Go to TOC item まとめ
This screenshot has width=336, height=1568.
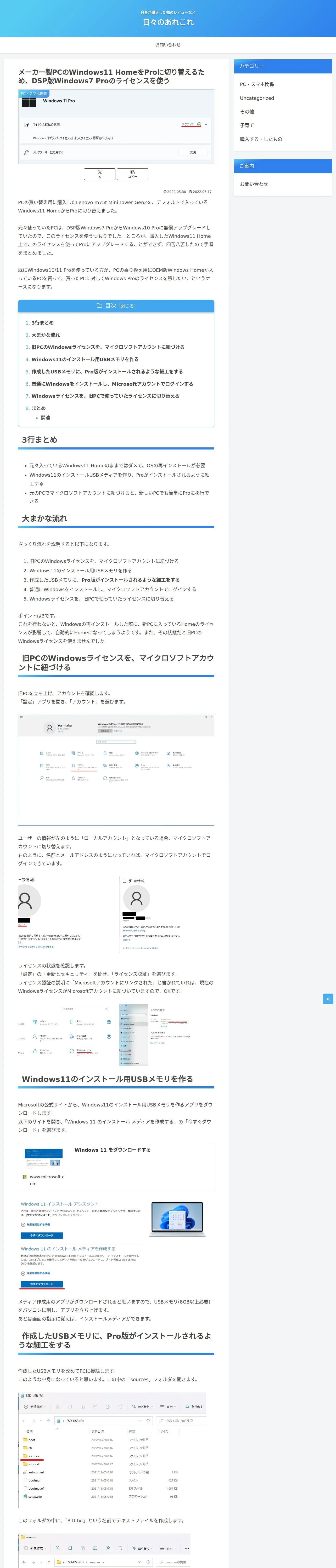click(x=38, y=408)
